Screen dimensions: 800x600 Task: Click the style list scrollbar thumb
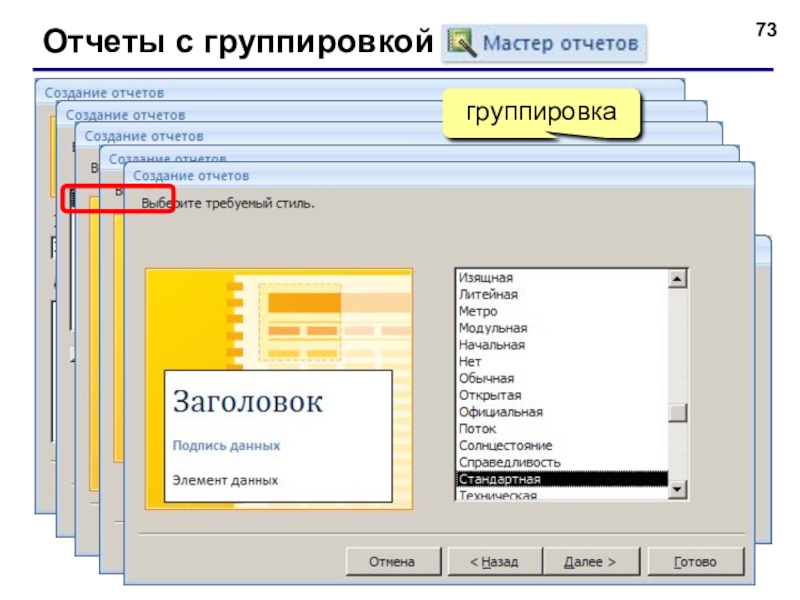point(678,413)
